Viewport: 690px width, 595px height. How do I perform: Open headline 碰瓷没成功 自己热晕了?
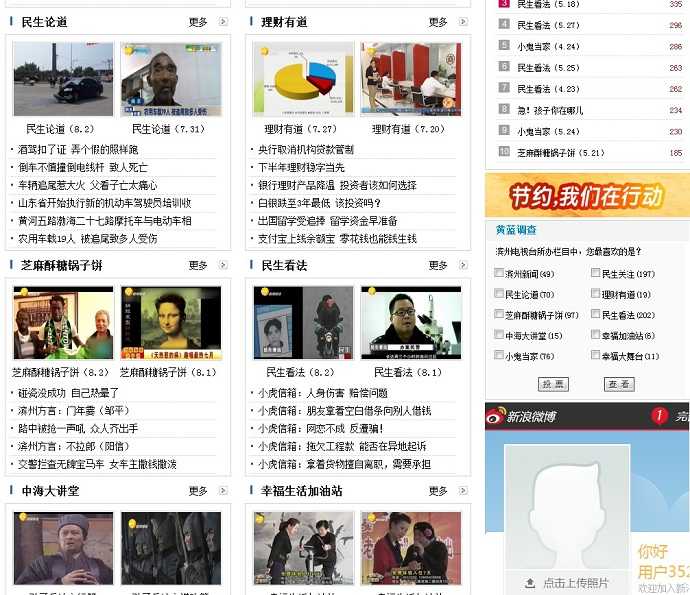pos(68,393)
